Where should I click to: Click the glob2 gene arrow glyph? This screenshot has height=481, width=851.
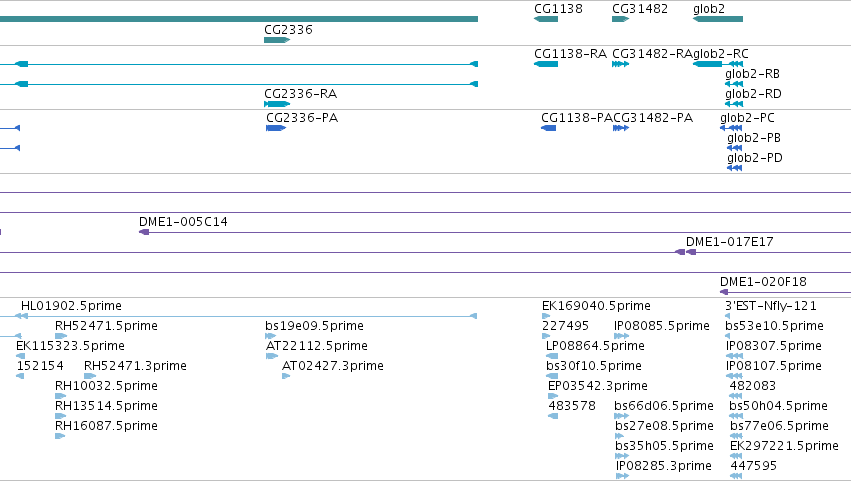717,19
